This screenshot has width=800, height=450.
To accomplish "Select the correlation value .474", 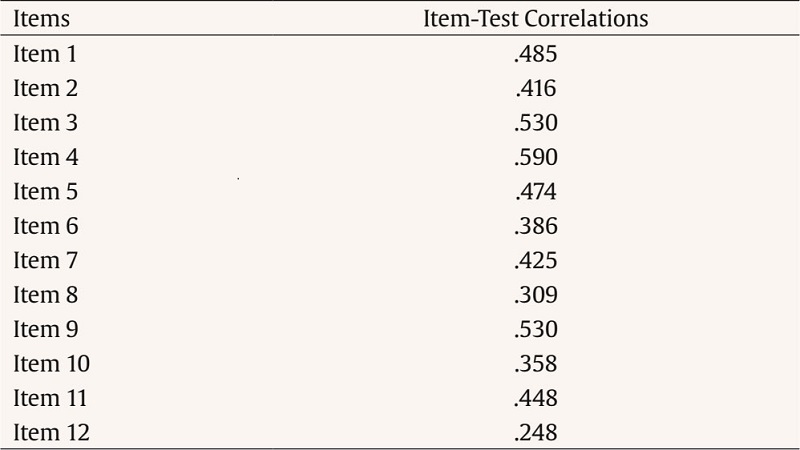I will coord(536,192).
